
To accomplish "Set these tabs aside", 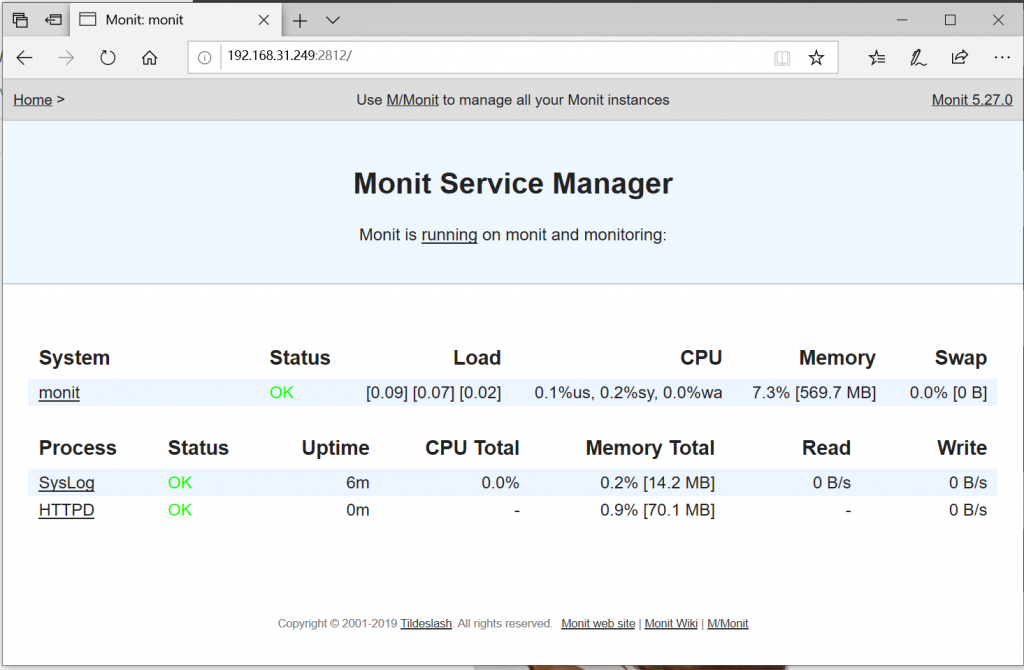I will (x=54, y=20).
